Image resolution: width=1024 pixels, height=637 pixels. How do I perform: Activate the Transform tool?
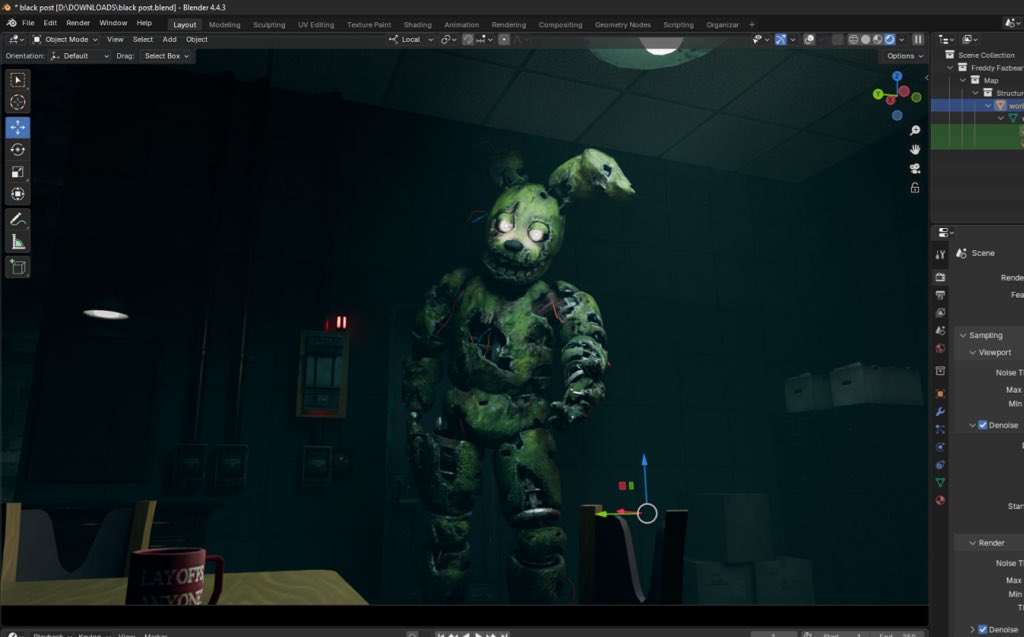(18, 194)
